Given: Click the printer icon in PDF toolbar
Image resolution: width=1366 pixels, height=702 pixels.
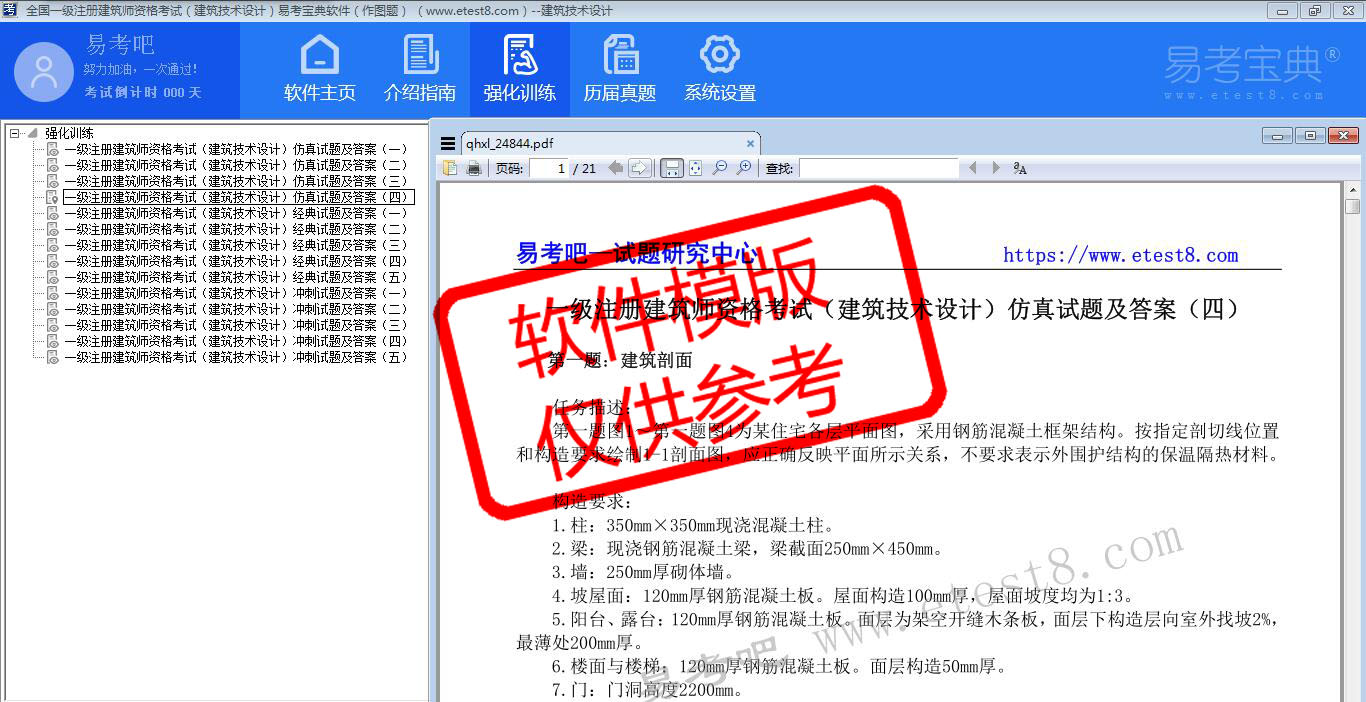Looking at the screenshot, I should pyautogui.click(x=474, y=168).
